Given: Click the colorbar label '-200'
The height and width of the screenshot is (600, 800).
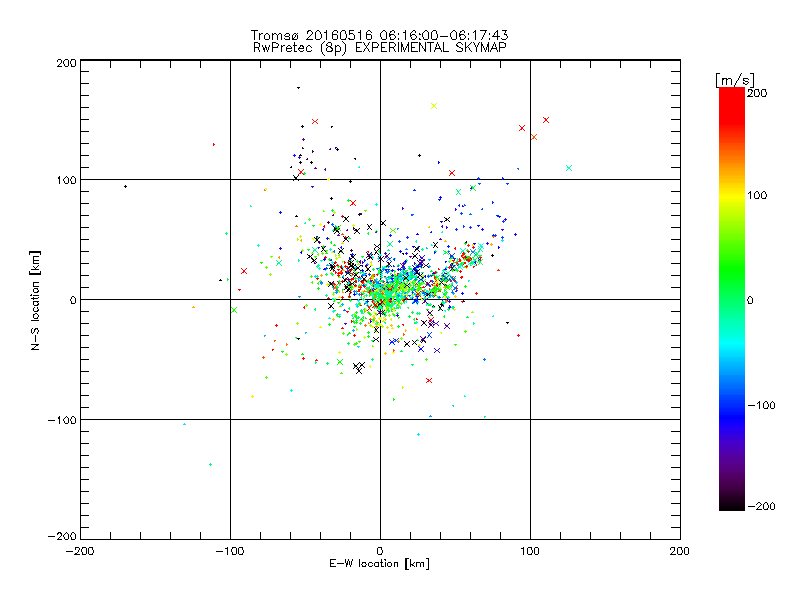Looking at the screenshot, I should click(761, 506).
